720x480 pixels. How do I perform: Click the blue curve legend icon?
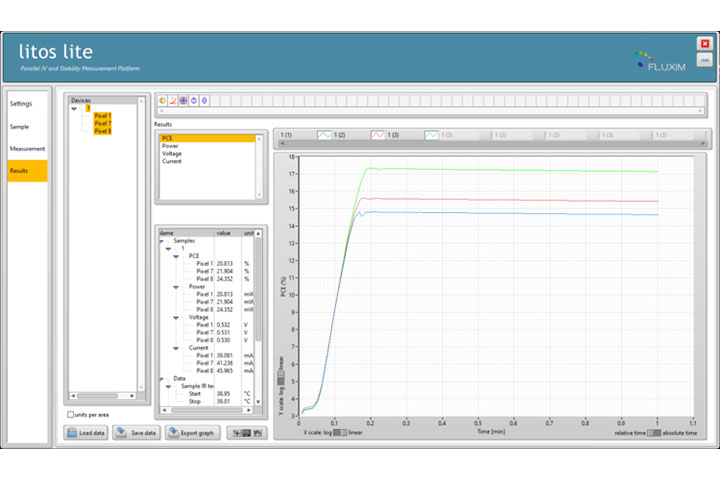tap(325, 134)
